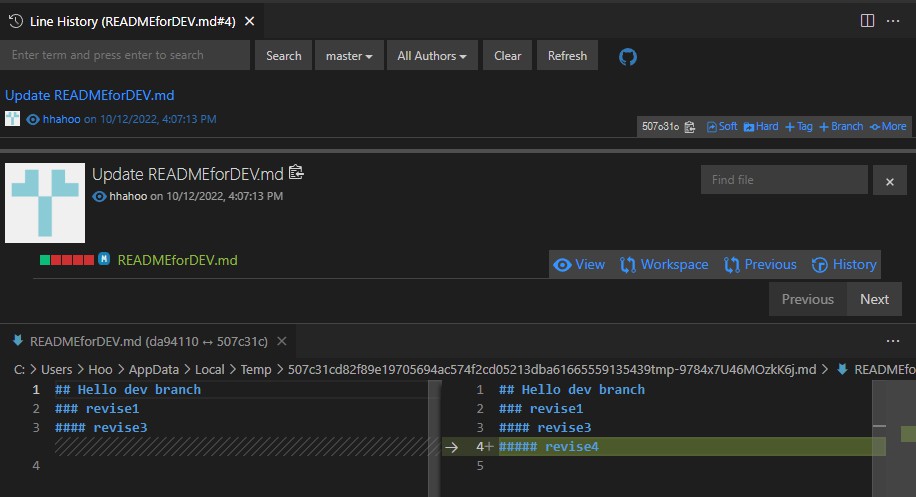Click the C: breadcrumb segment
This screenshot has width=916, height=497.
point(19,370)
